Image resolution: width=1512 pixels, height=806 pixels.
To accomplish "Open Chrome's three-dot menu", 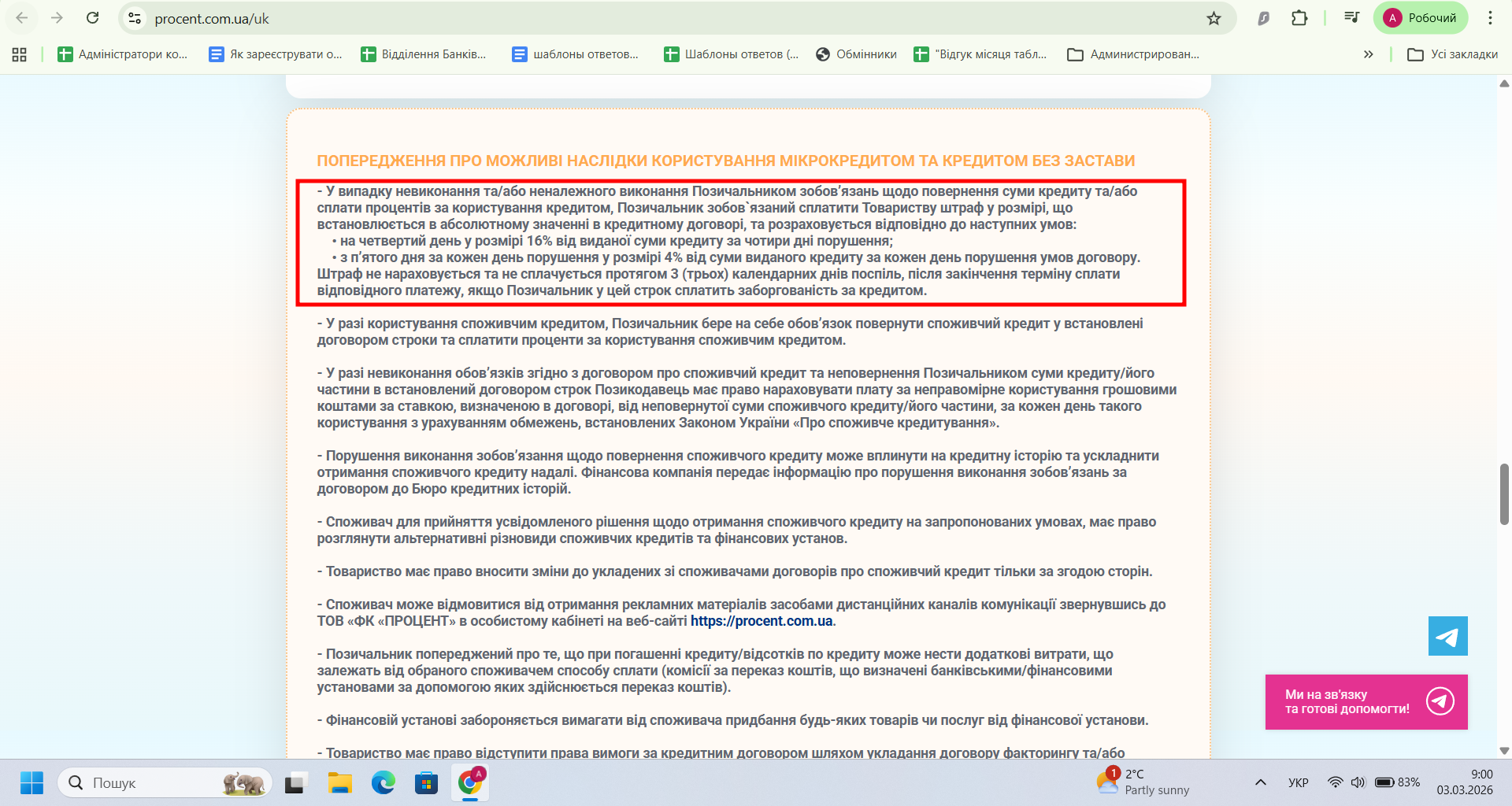I will (x=1490, y=18).
